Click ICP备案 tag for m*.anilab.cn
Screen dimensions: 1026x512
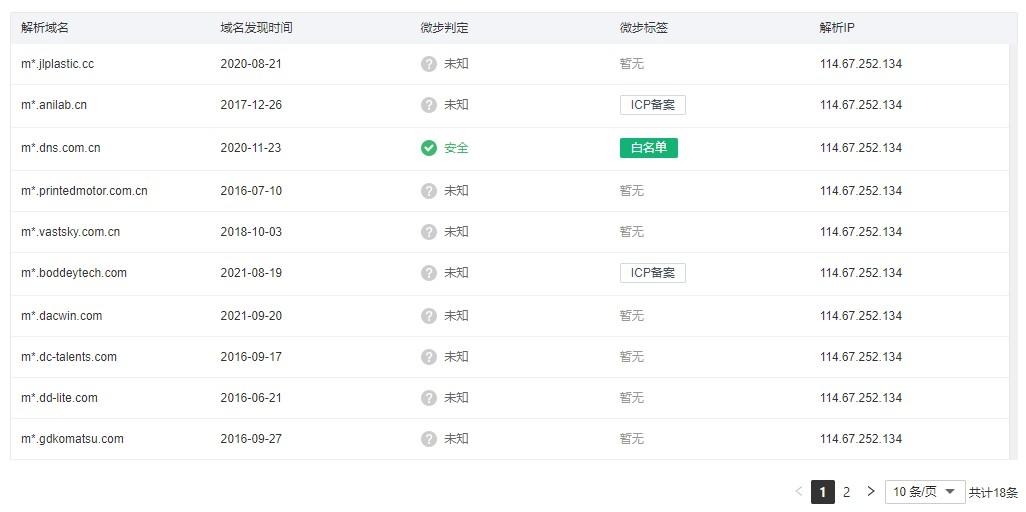coord(652,105)
